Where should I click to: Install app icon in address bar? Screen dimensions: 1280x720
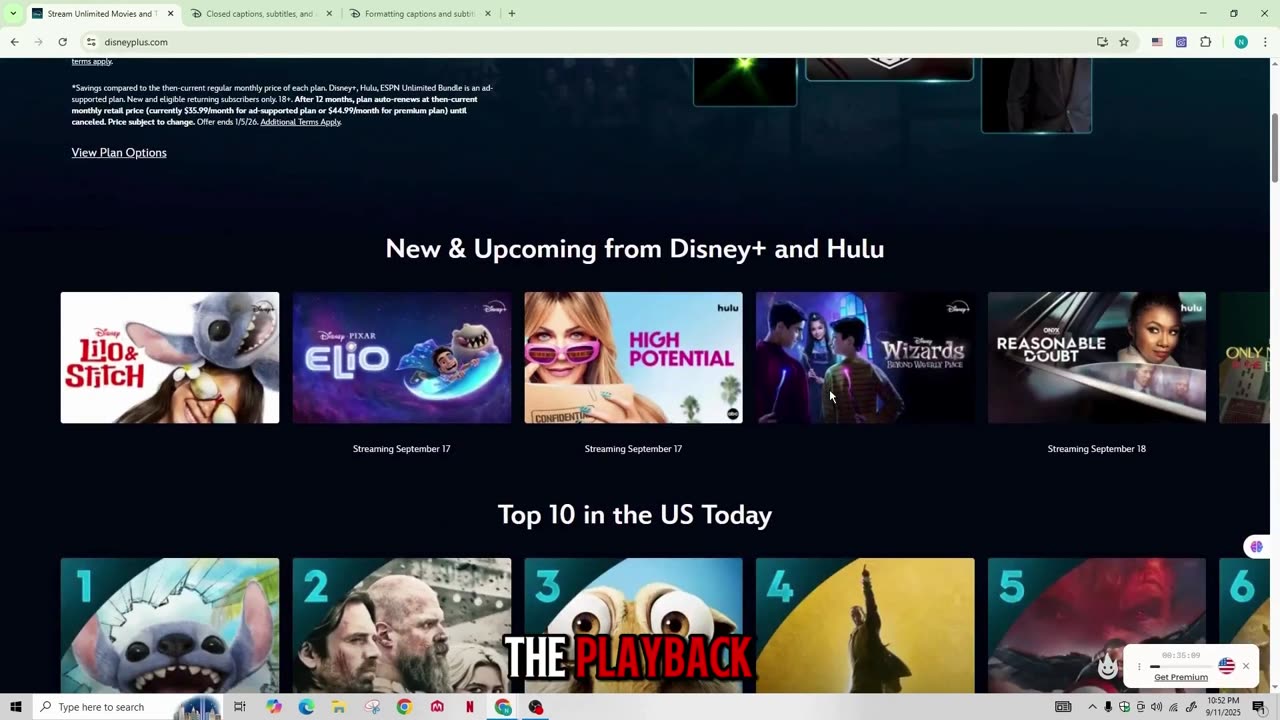pos(1102,42)
